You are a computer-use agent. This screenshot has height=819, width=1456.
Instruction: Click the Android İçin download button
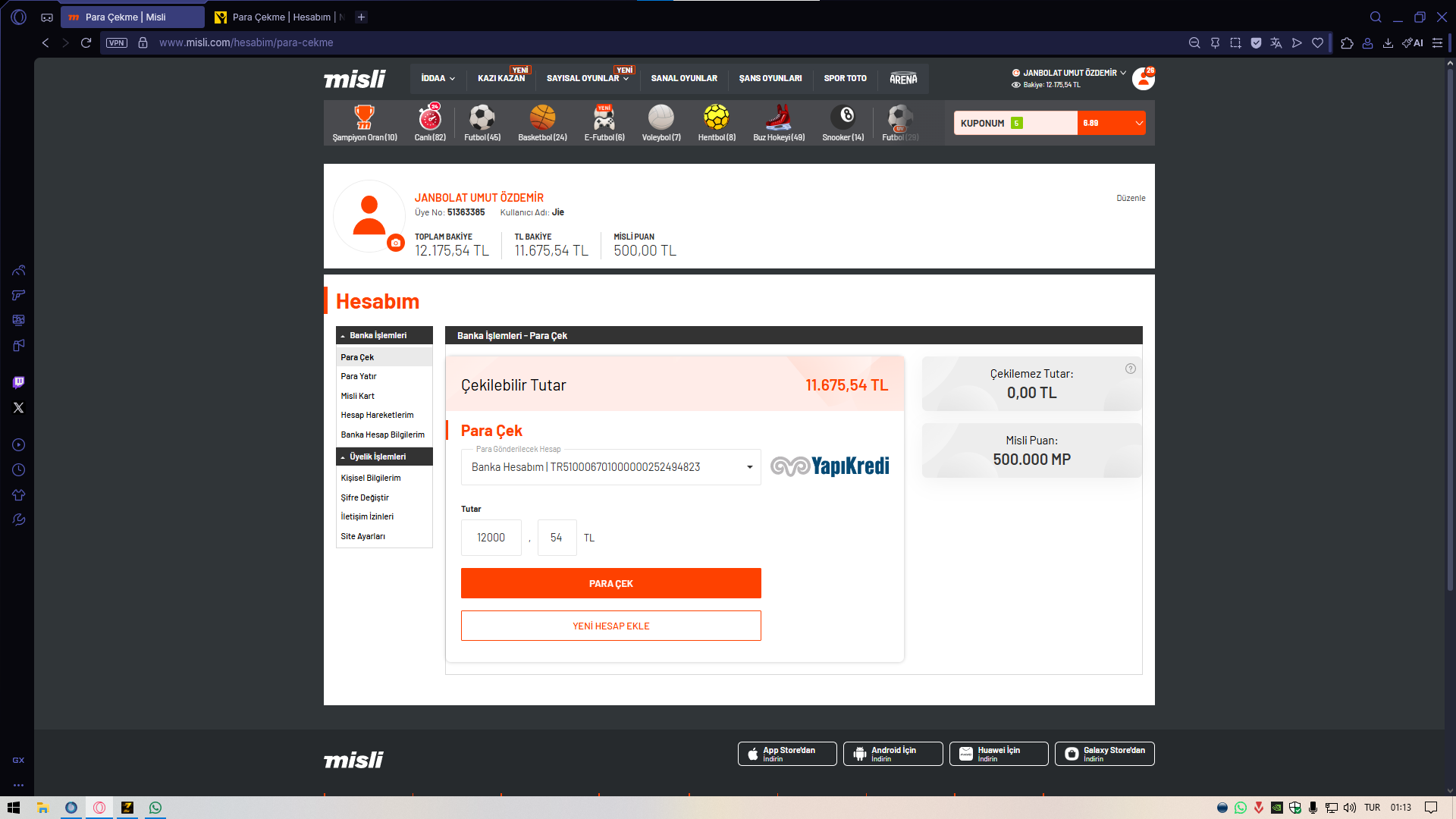pos(893,754)
